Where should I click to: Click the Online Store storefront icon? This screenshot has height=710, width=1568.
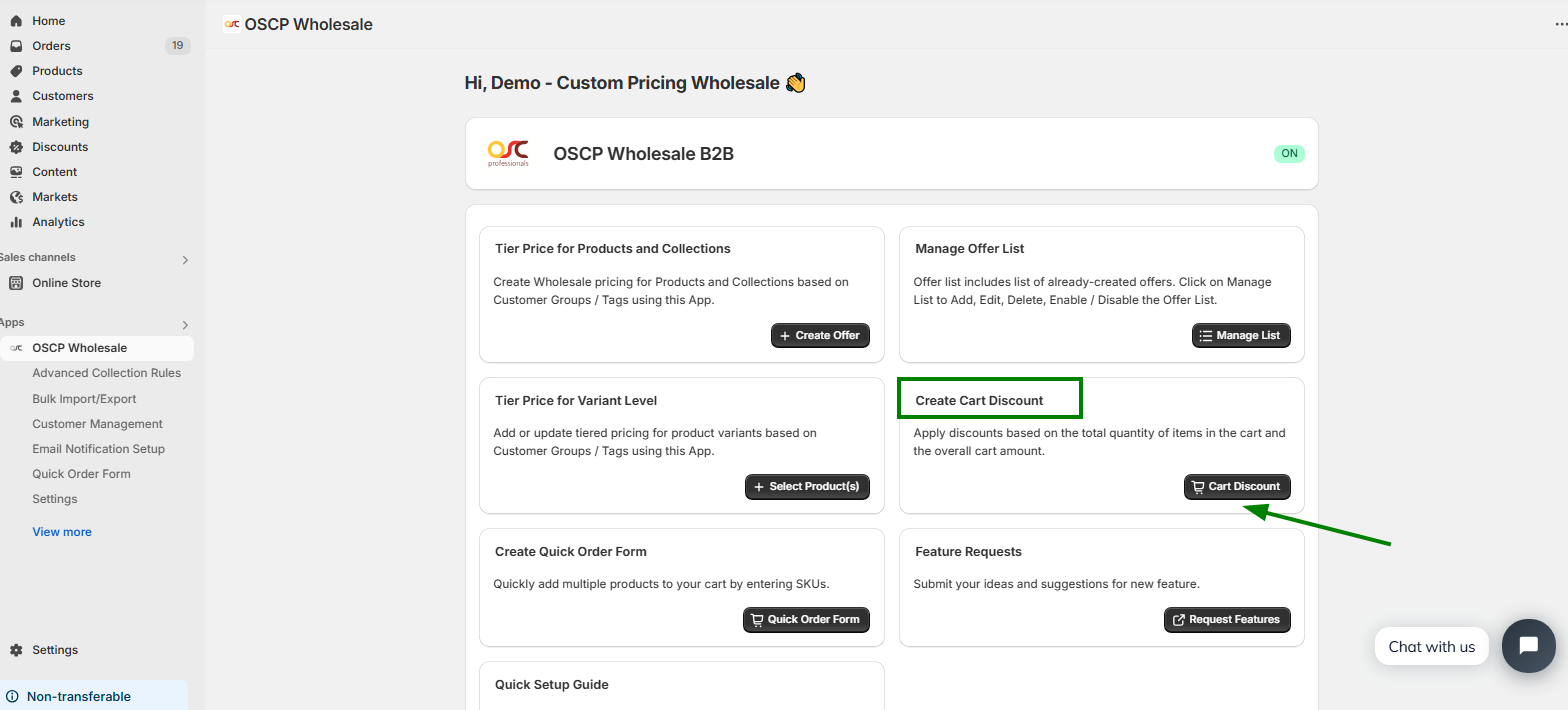tap(16, 283)
